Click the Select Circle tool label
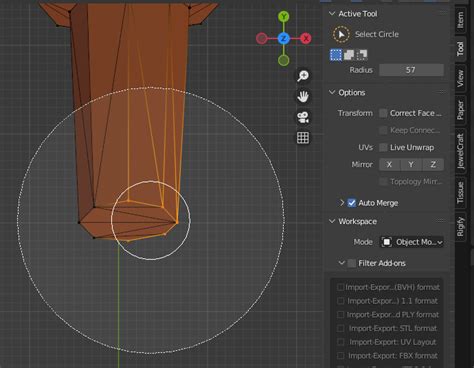This screenshot has height=368, width=474. click(377, 34)
